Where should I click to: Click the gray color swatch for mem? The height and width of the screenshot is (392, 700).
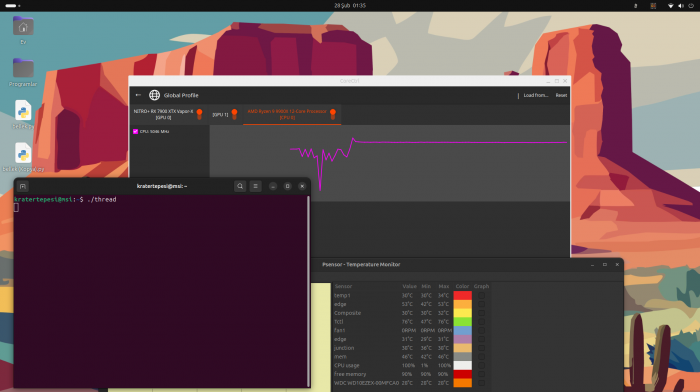tap(462, 357)
